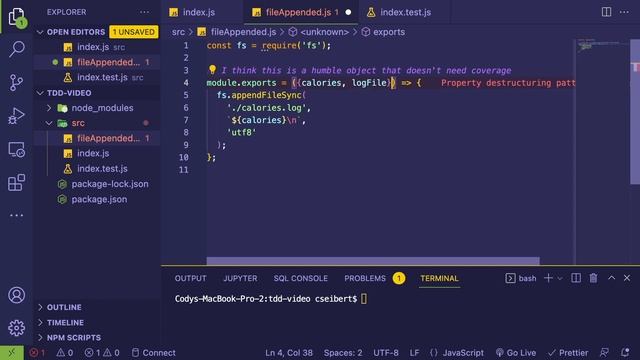Screen dimensions: 640x360
Task: Click the Connect button in status bar
Action: [154, 353]
